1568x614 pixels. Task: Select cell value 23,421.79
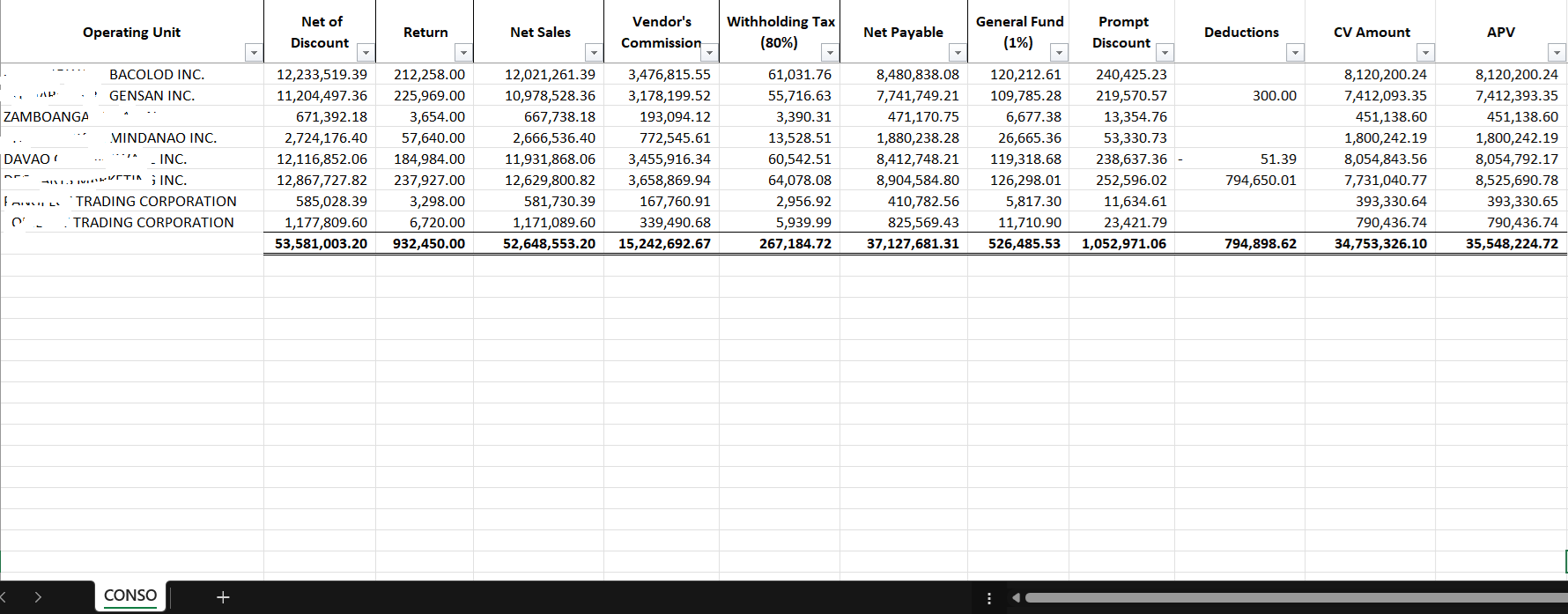(x=1135, y=223)
